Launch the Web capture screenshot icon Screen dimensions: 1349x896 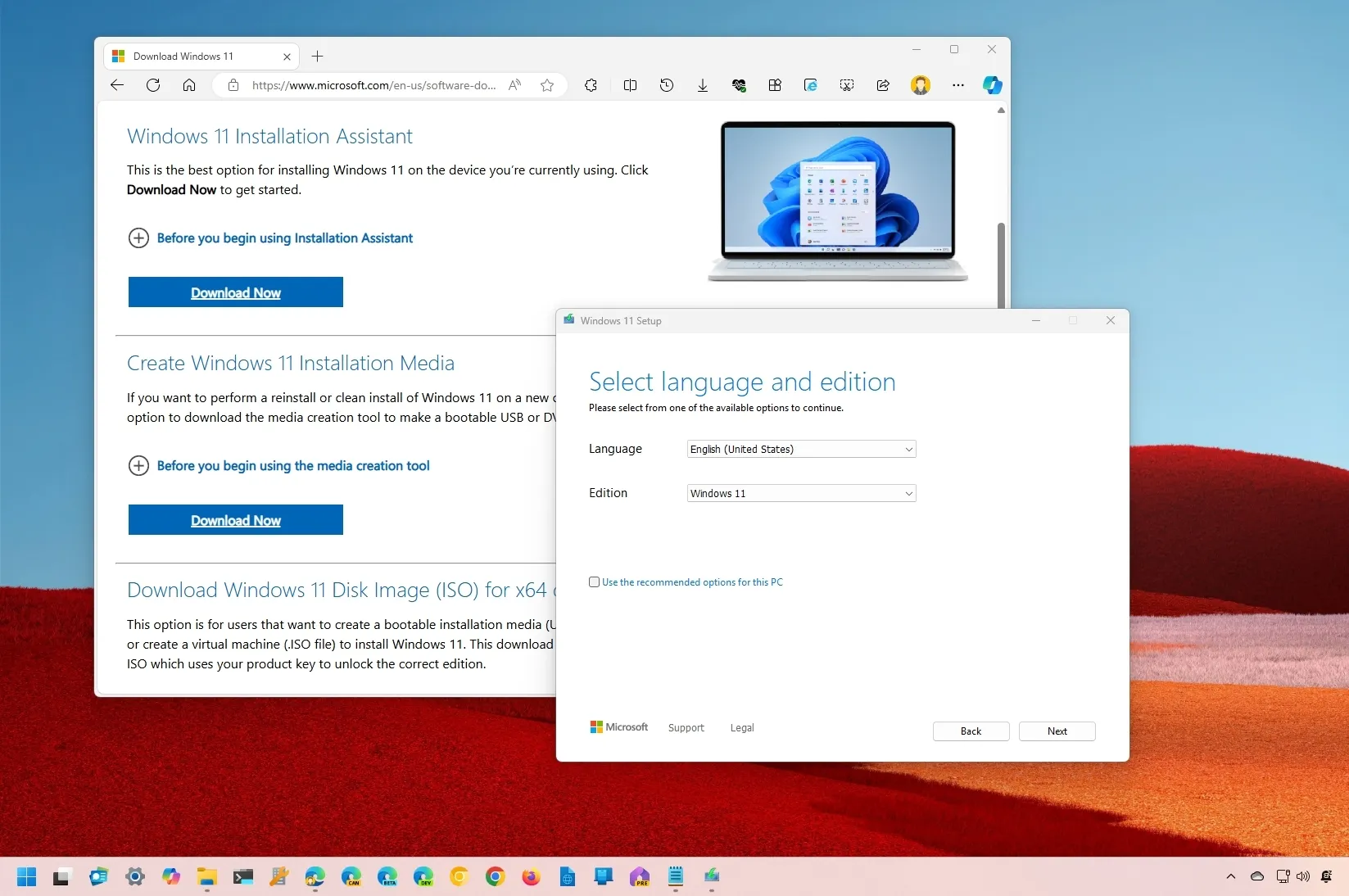[x=847, y=85]
